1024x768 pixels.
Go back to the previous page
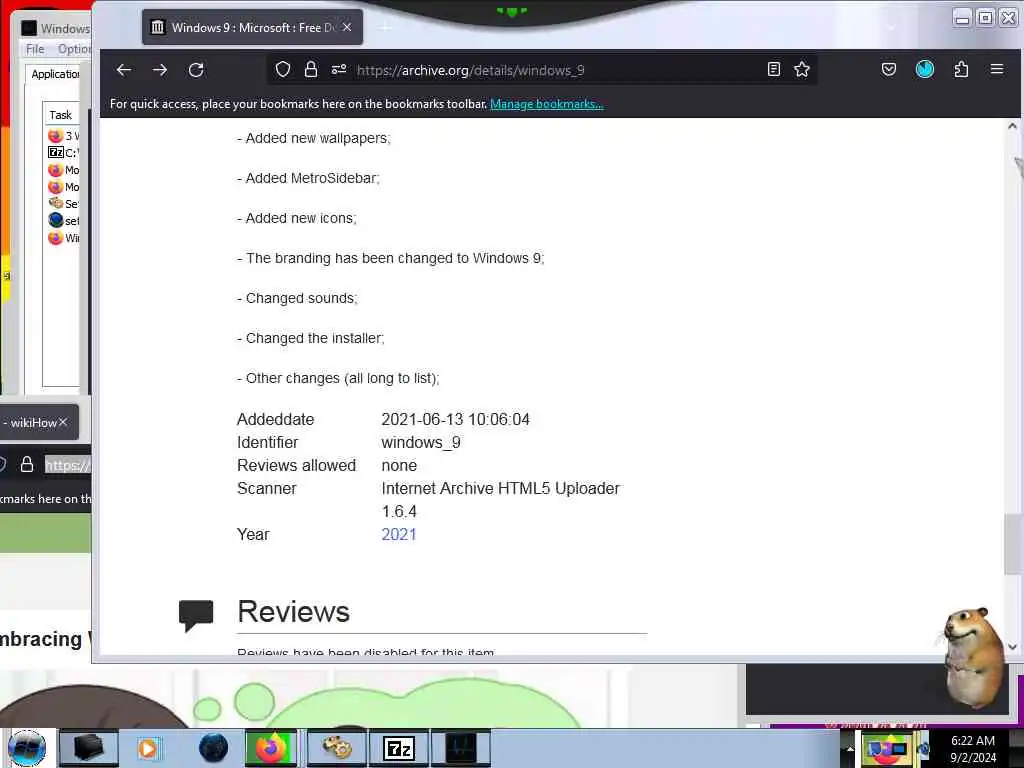[x=123, y=70]
